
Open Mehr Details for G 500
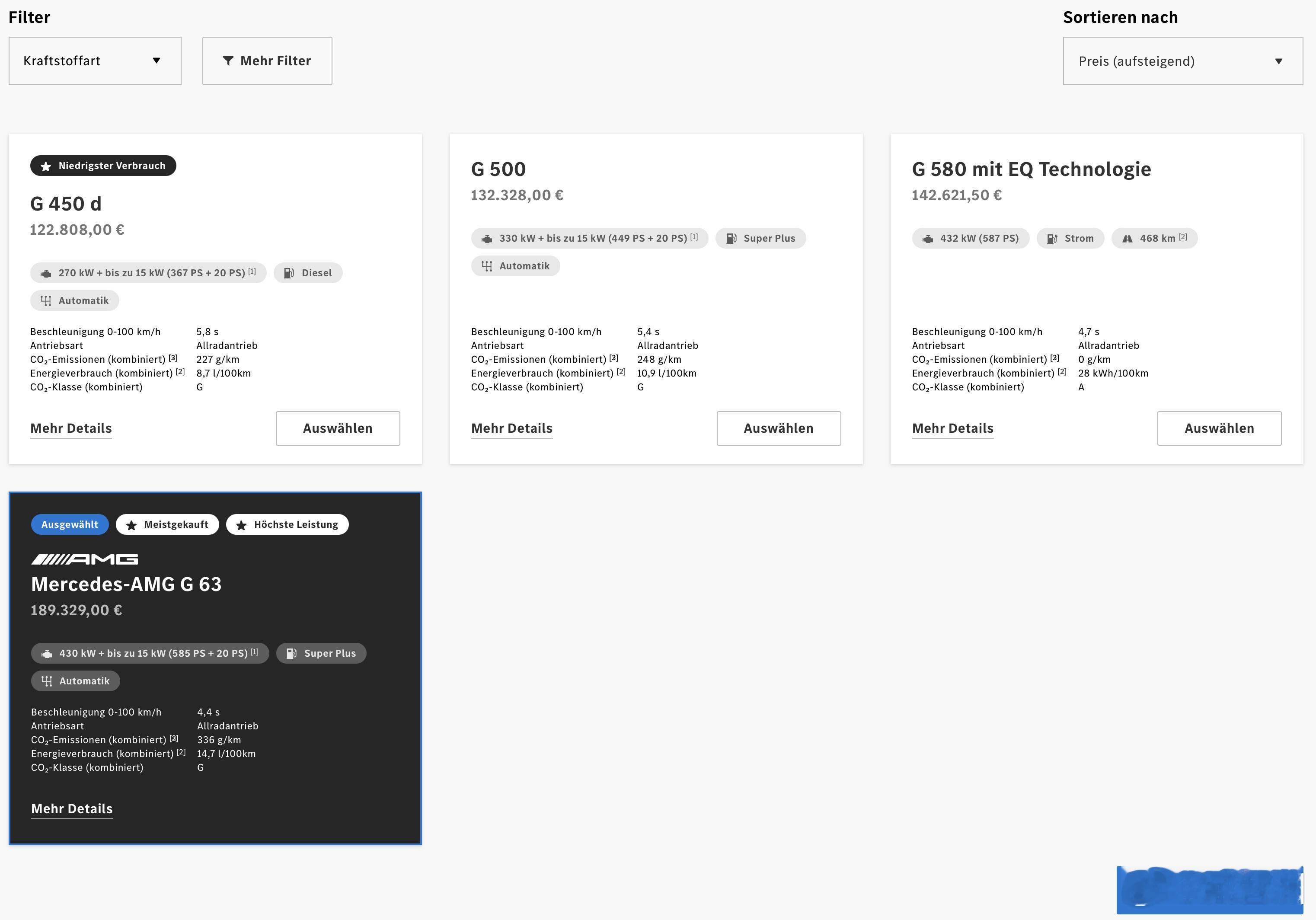click(x=512, y=428)
